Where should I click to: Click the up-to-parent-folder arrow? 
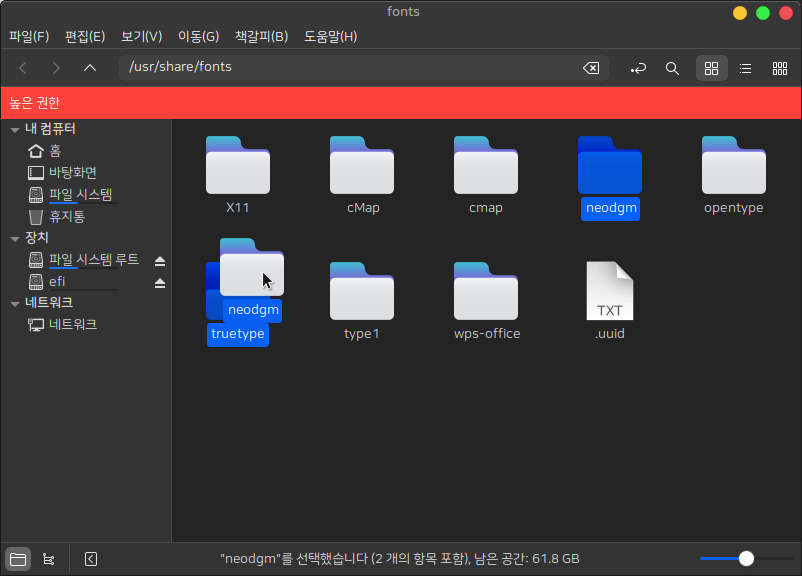[90, 68]
